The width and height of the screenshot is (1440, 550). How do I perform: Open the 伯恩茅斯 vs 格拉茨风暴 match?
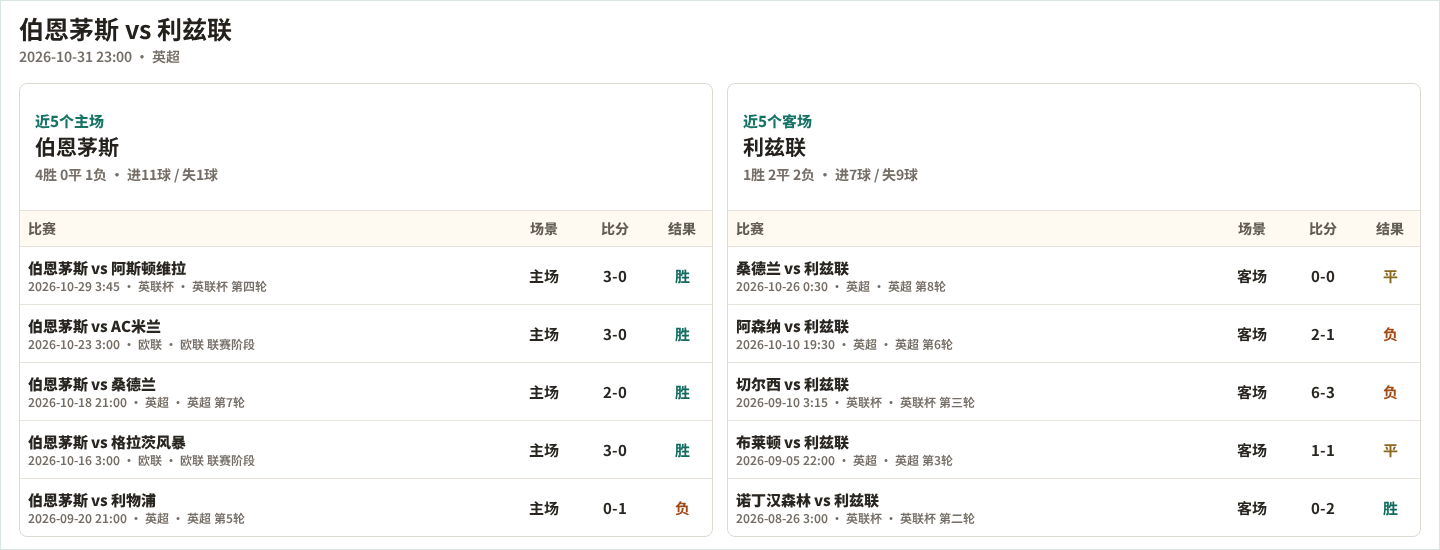[x=366, y=450]
